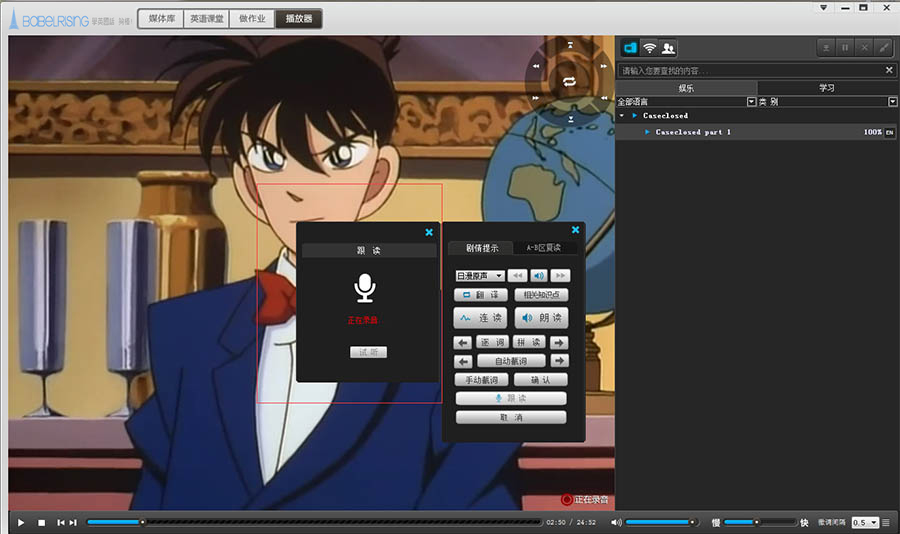The height and width of the screenshot is (534, 900).
Task: Mute audio via speaker icon in playback bar
Action: coord(616,523)
